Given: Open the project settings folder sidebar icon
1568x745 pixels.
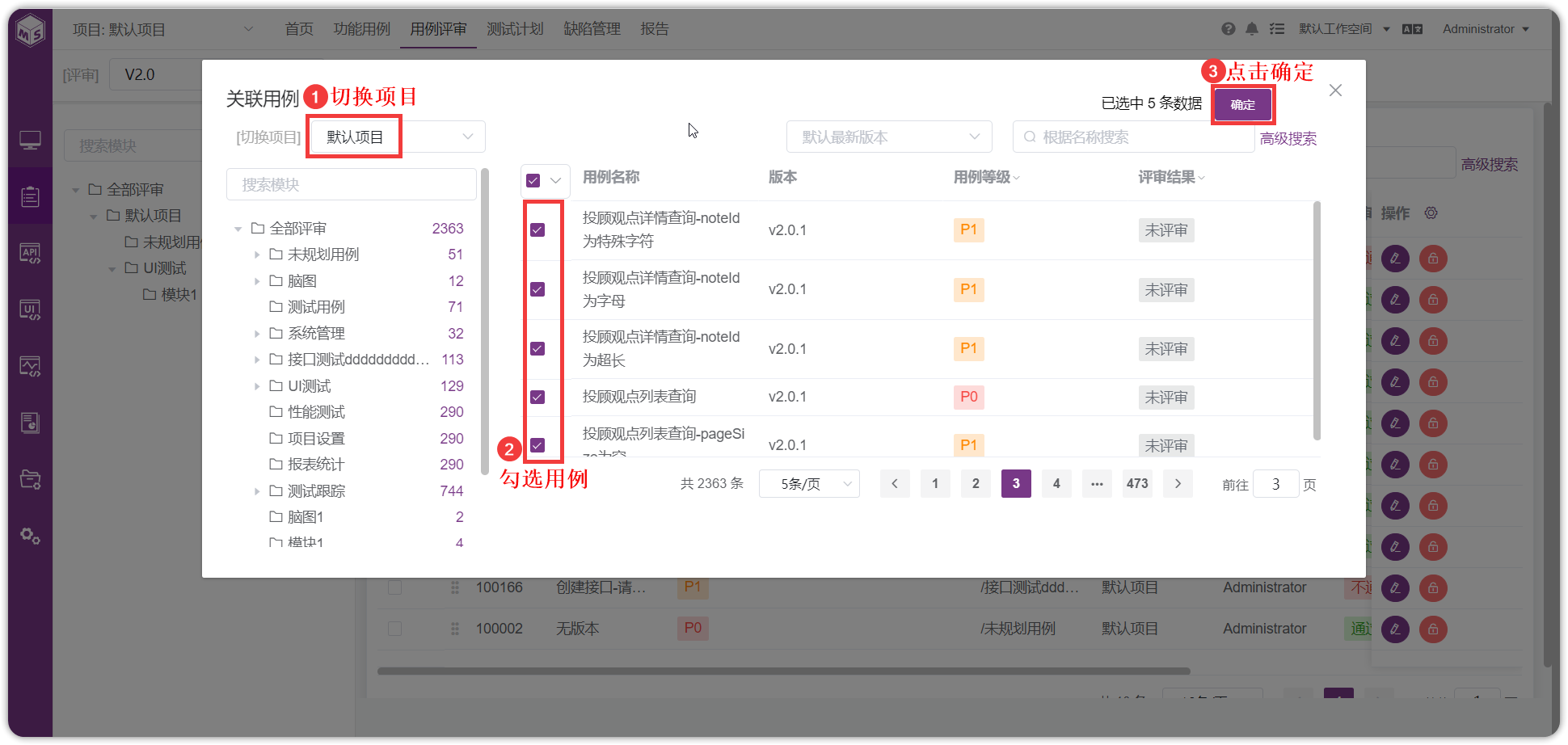Looking at the screenshot, I should pos(31,480).
